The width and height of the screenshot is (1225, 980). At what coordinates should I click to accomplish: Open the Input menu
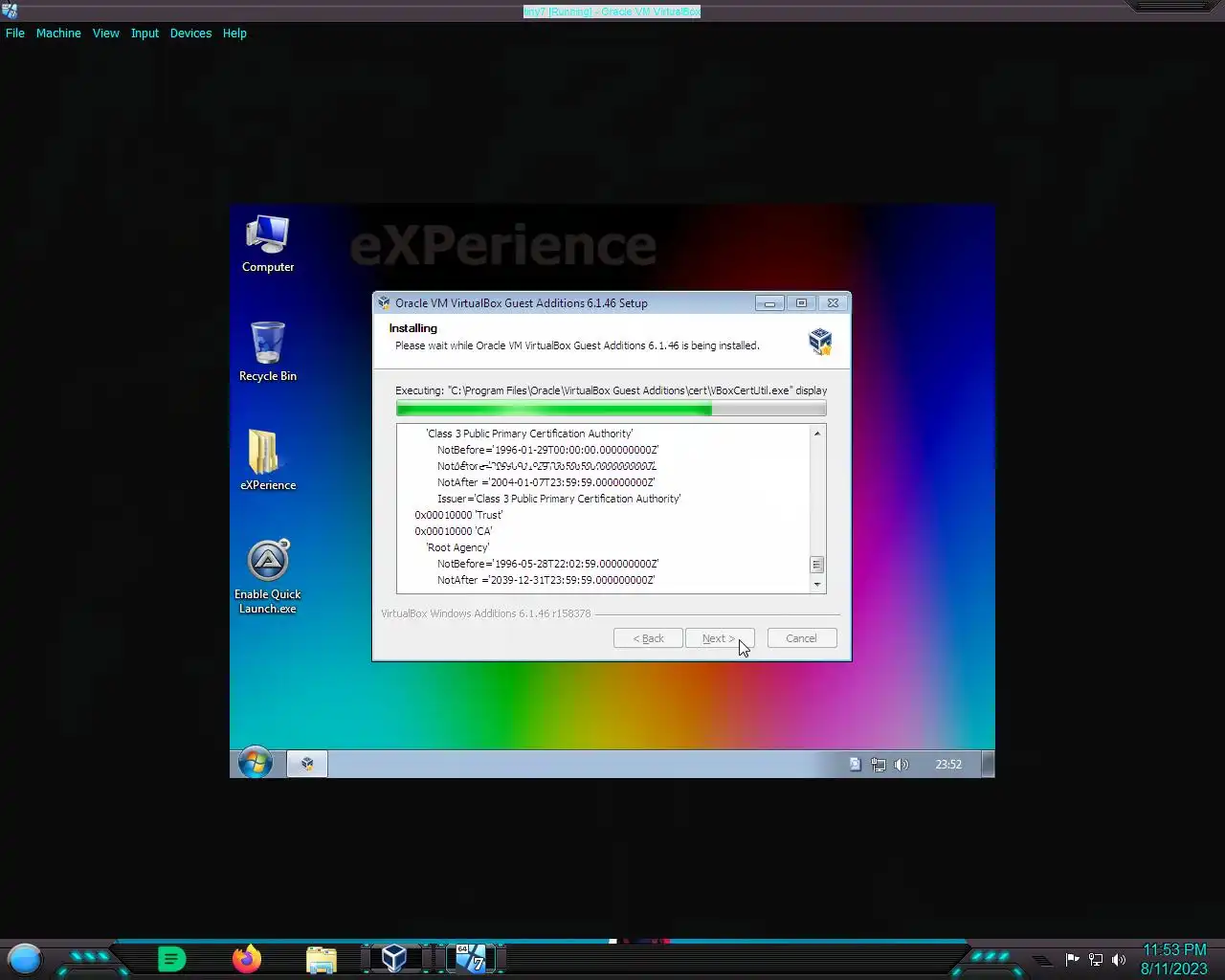pyautogui.click(x=145, y=33)
